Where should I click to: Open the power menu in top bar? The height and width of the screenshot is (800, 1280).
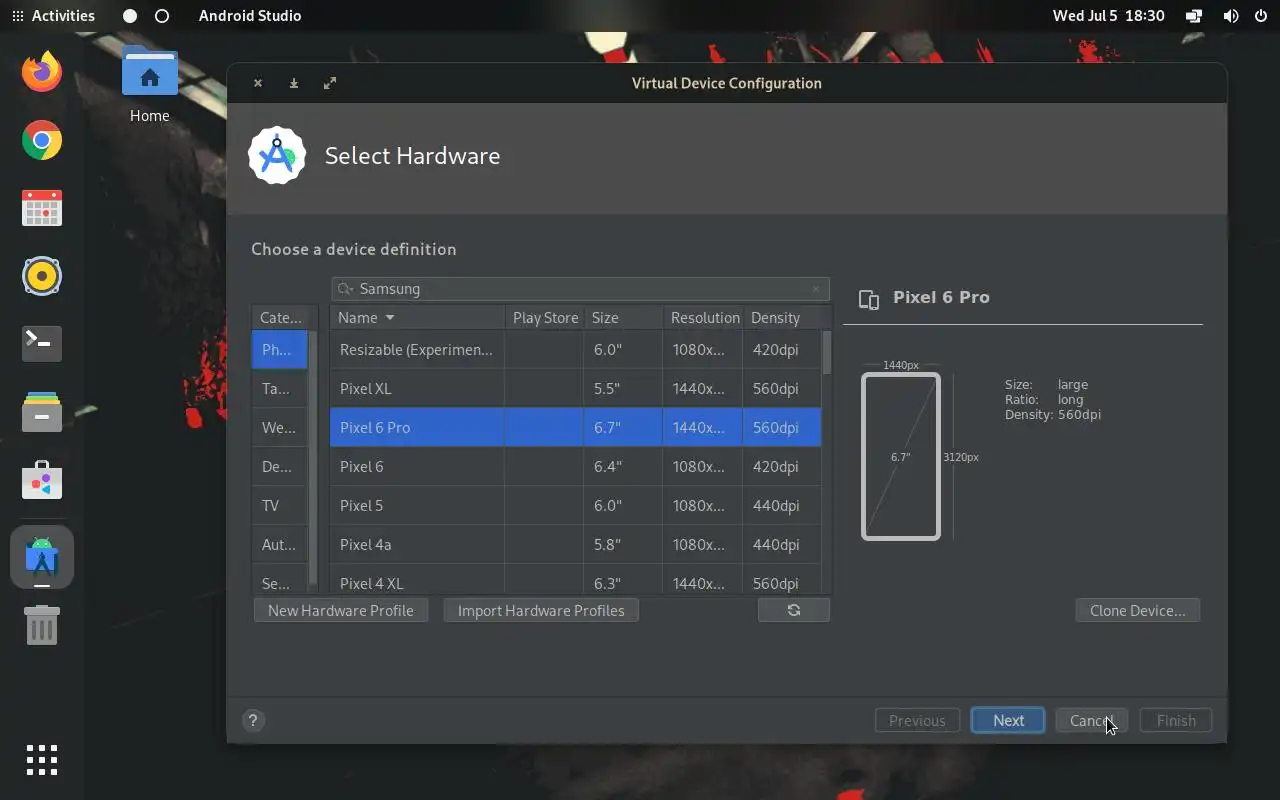pos(1260,16)
